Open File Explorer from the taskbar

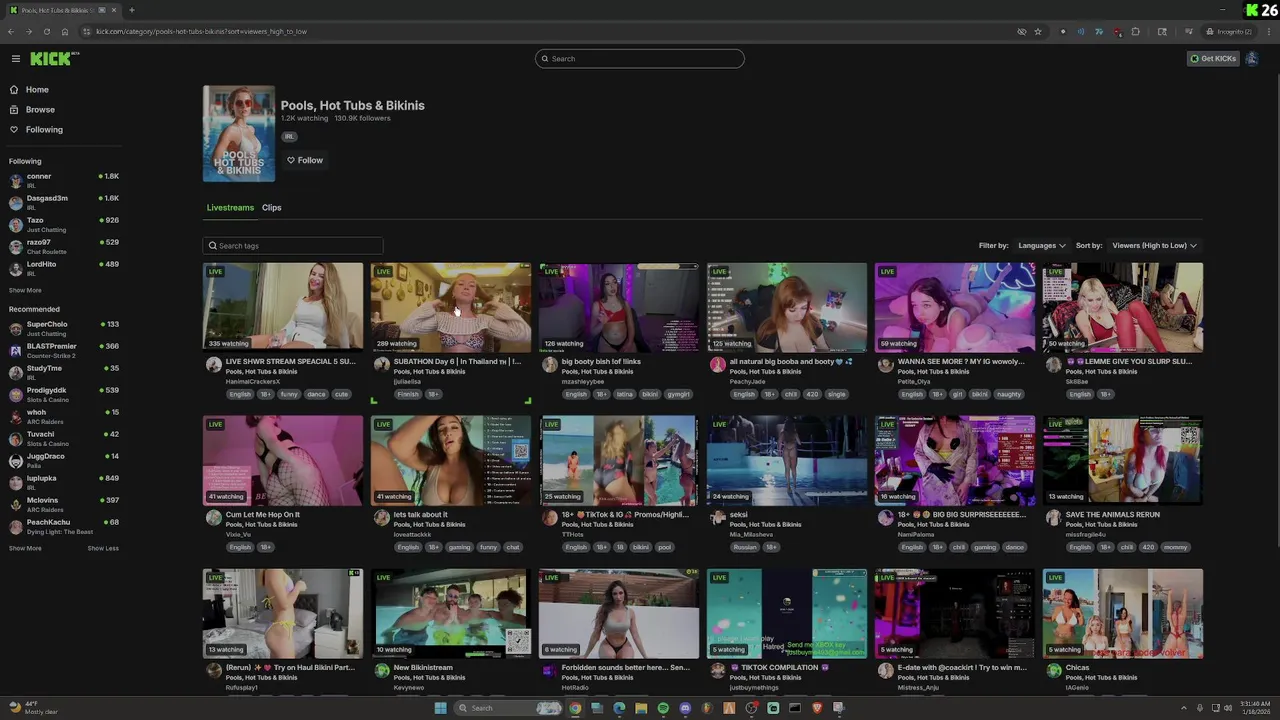[641, 708]
